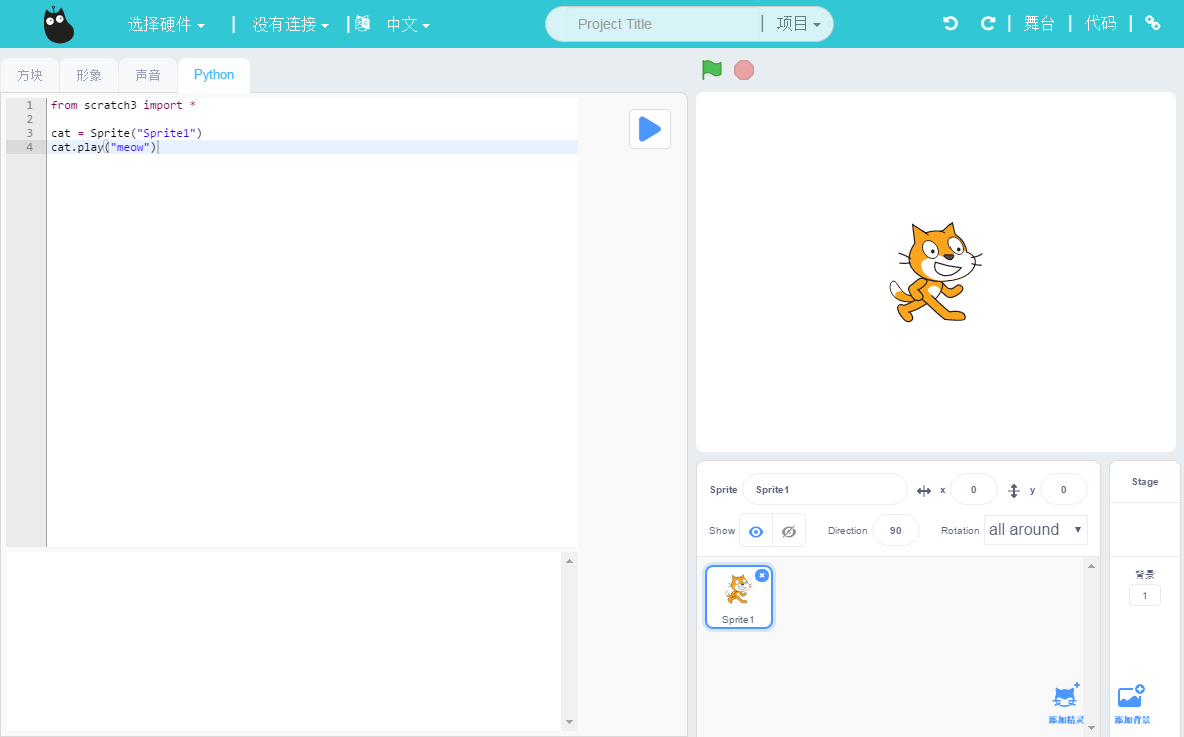Click the Project Title input field

(x=651, y=23)
